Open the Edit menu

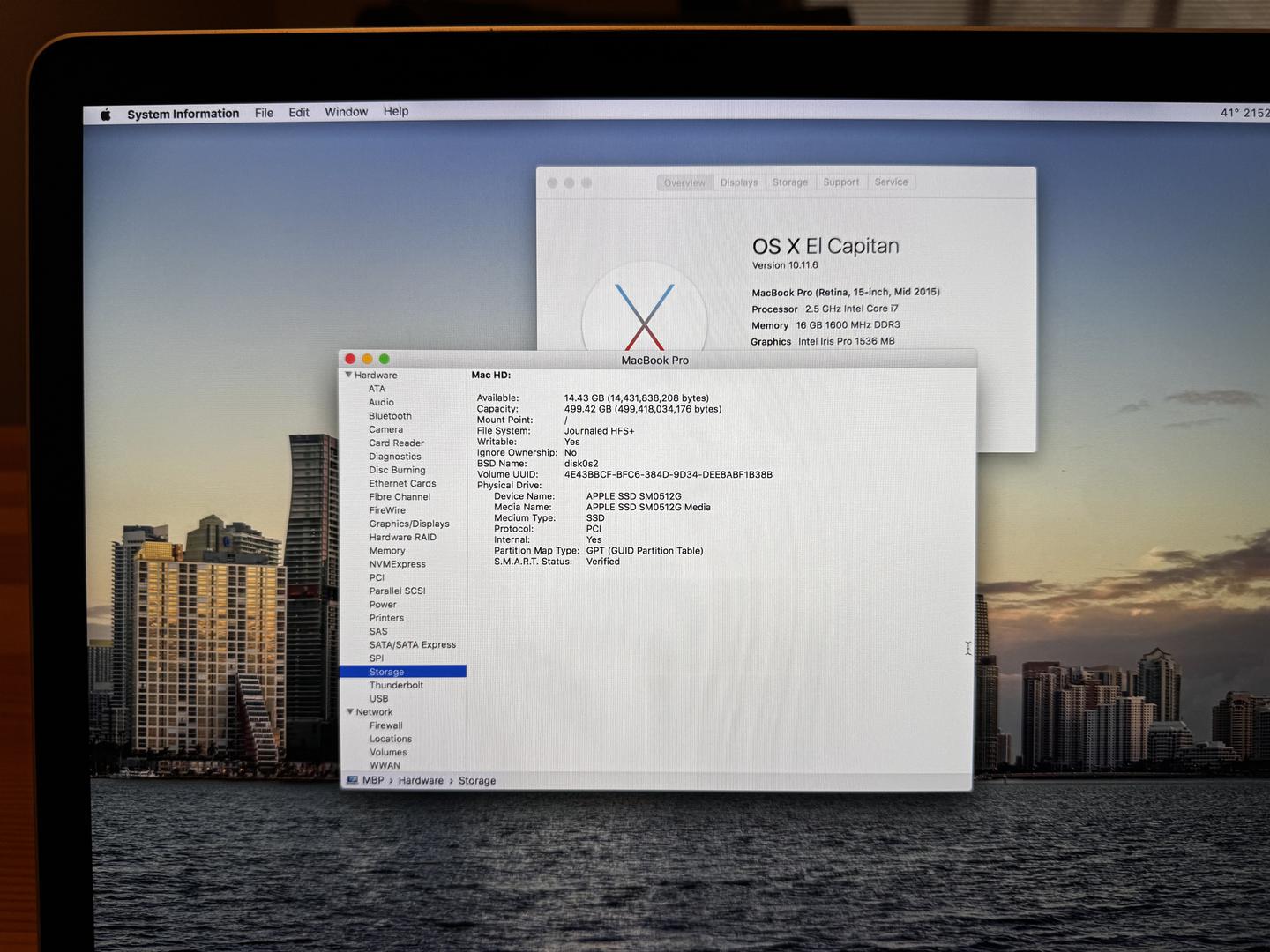[299, 112]
